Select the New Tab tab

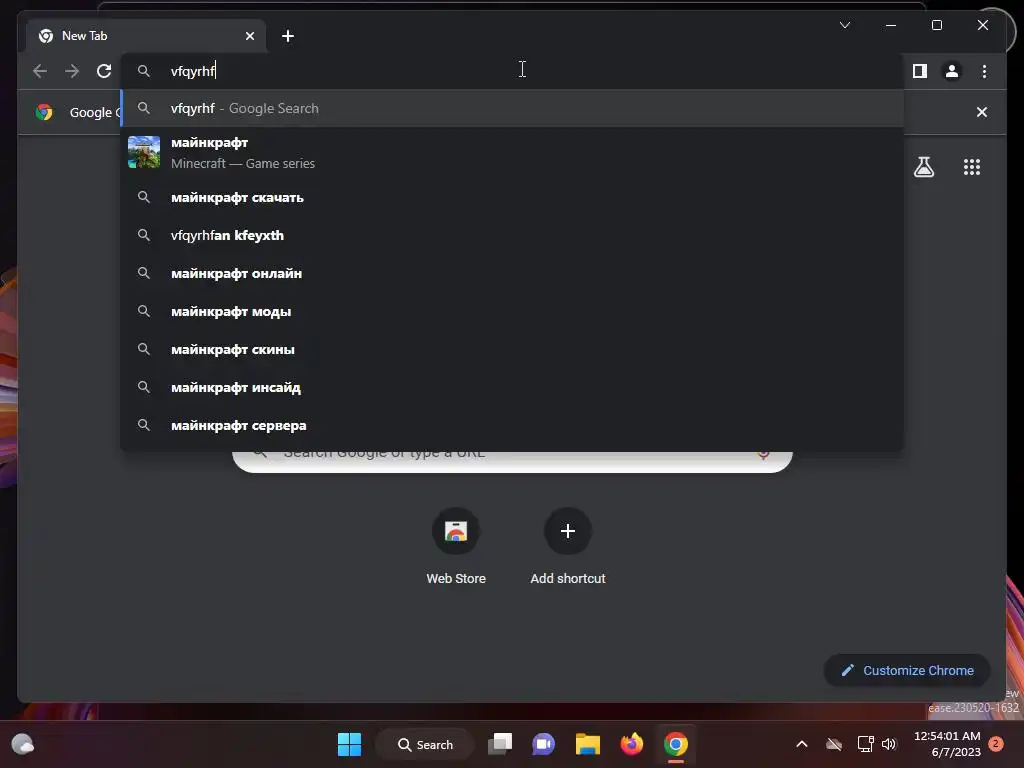(146, 36)
